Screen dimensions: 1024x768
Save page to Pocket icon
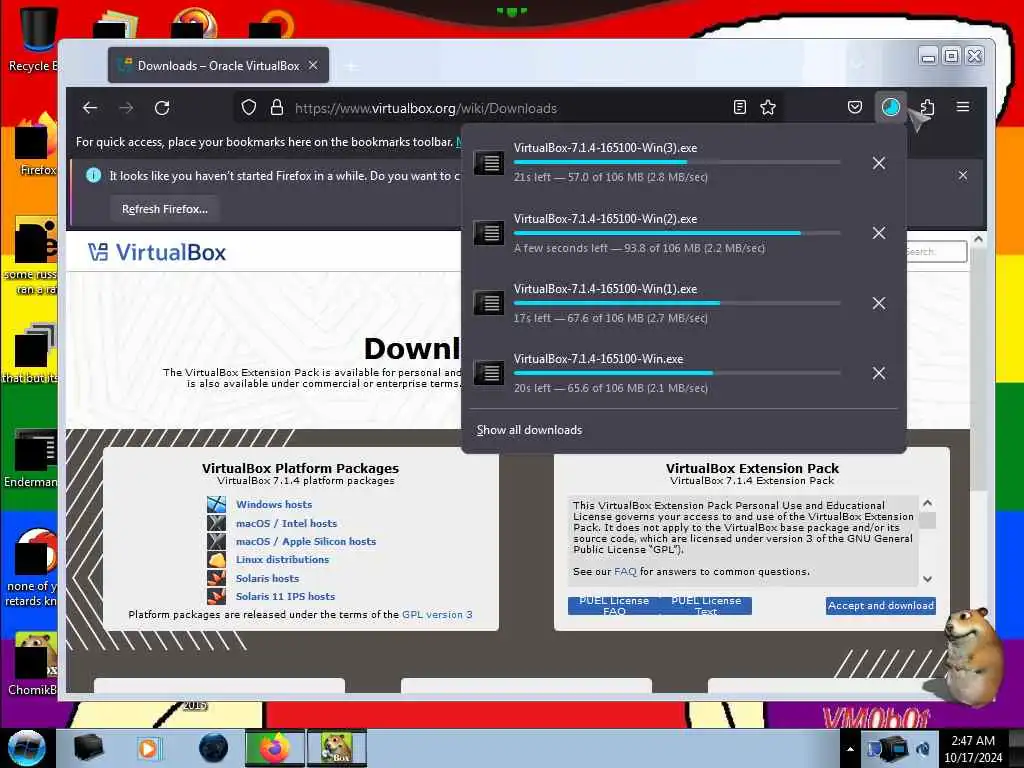[854, 108]
